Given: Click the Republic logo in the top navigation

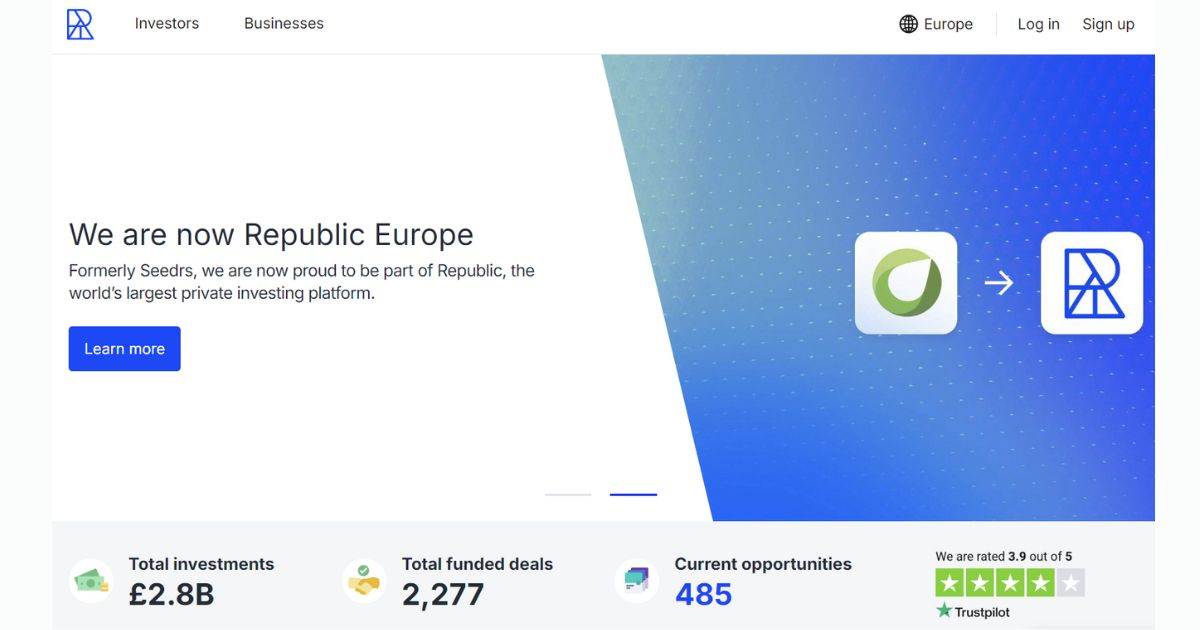Looking at the screenshot, I should (x=80, y=23).
